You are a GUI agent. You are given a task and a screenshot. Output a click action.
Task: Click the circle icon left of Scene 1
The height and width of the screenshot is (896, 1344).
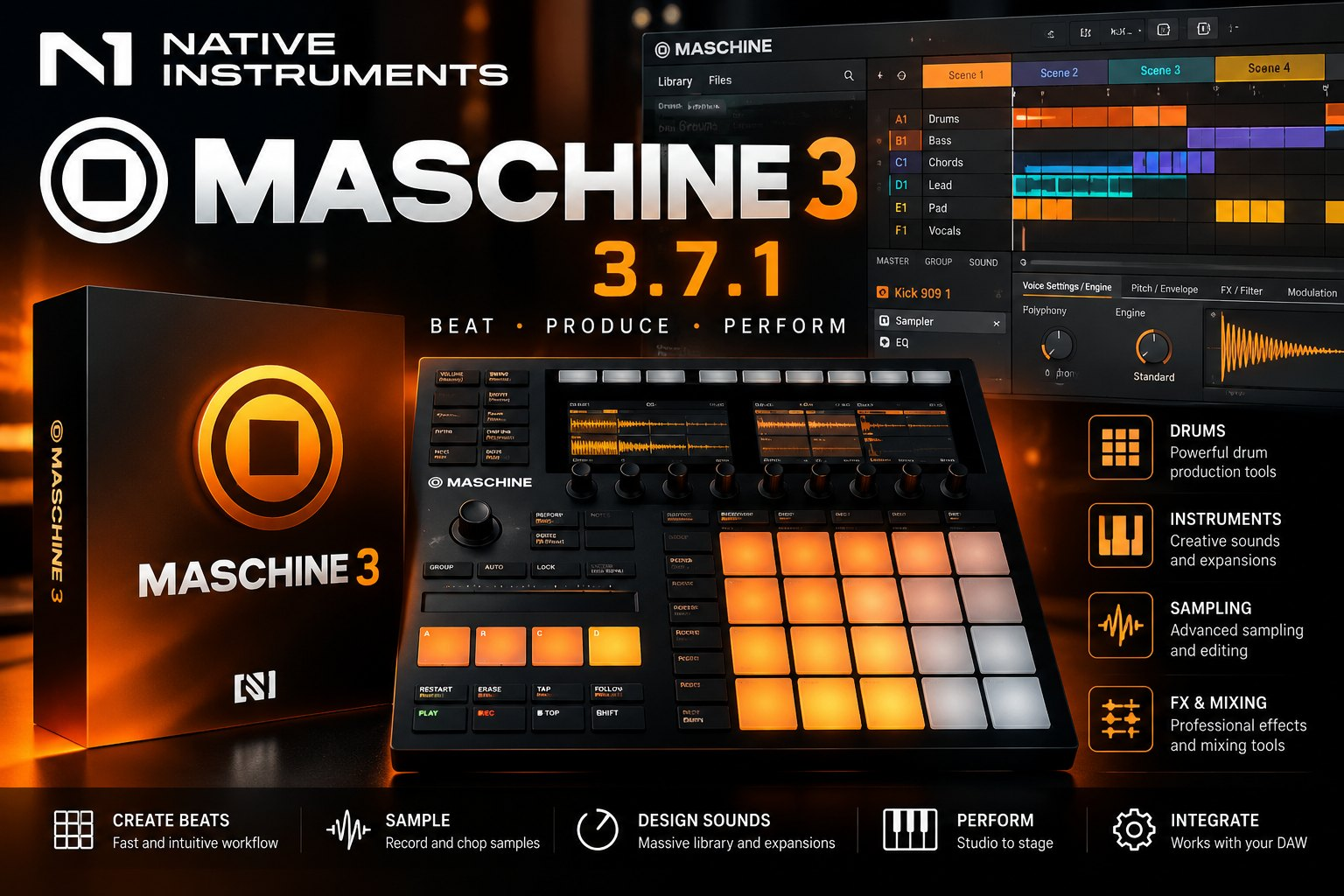point(901,75)
